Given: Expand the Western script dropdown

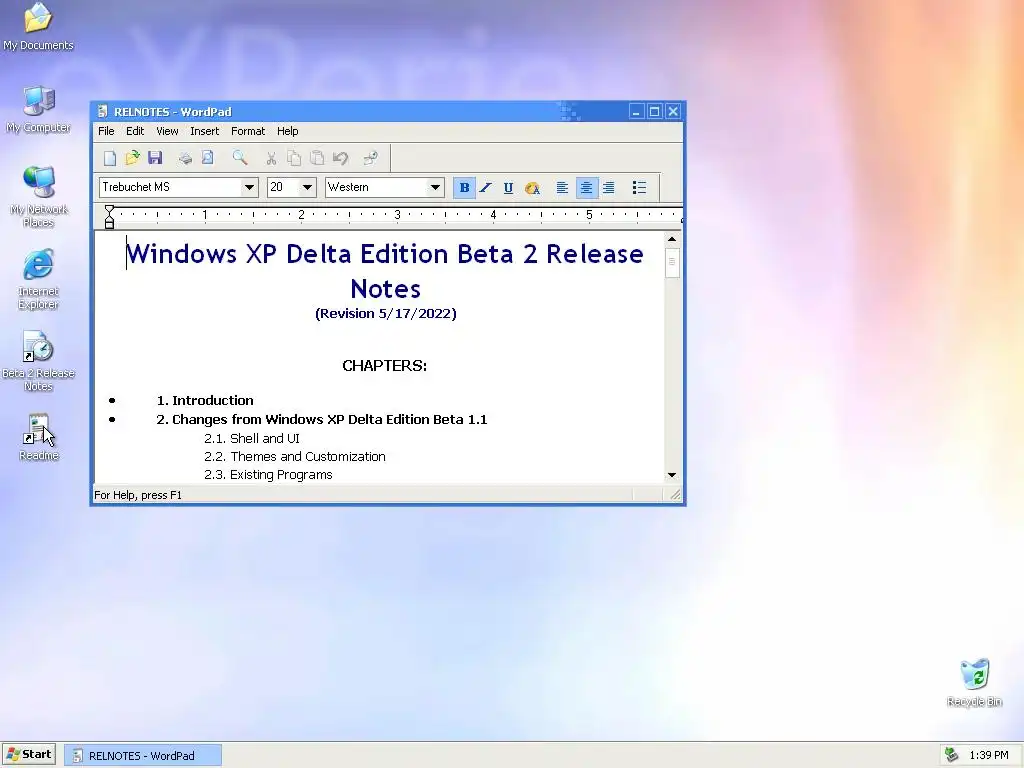Looking at the screenshot, I should pos(435,187).
